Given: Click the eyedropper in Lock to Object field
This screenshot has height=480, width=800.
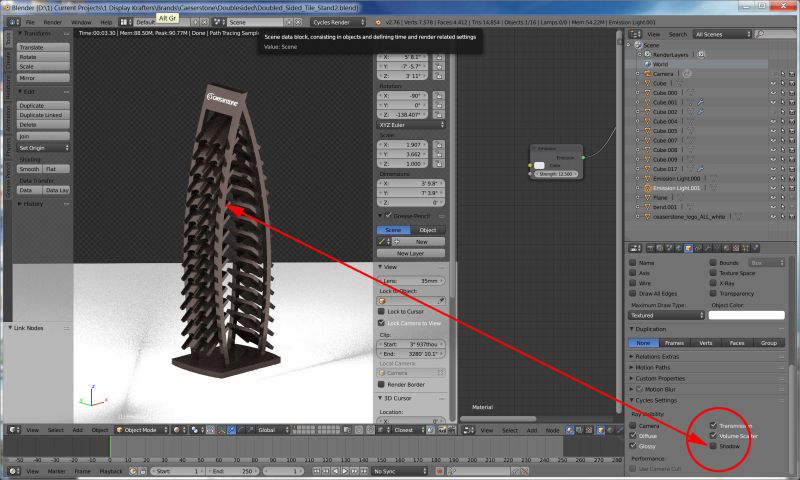Looking at the screenshot, I should pos(441,301).
